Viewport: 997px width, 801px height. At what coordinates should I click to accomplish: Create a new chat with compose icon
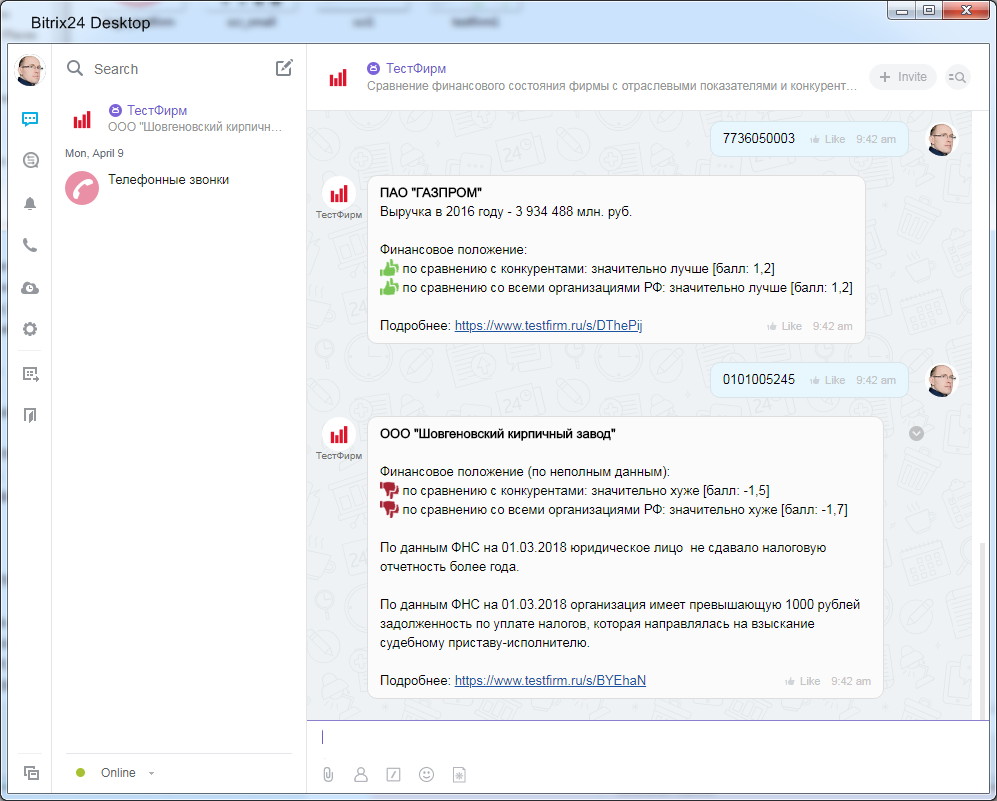pos(284,68)
